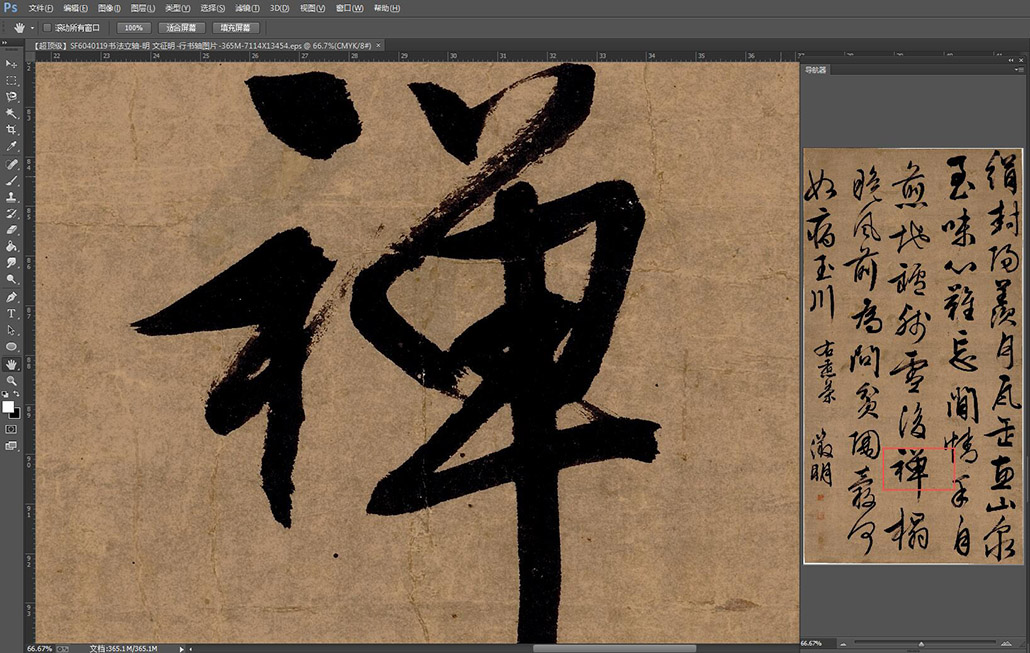Click the 100% zoom button

[x=134, y=28]
